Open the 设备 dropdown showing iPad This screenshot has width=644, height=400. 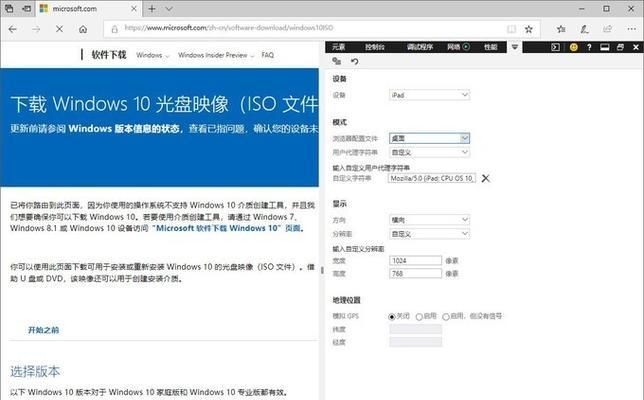coord(429,95)
